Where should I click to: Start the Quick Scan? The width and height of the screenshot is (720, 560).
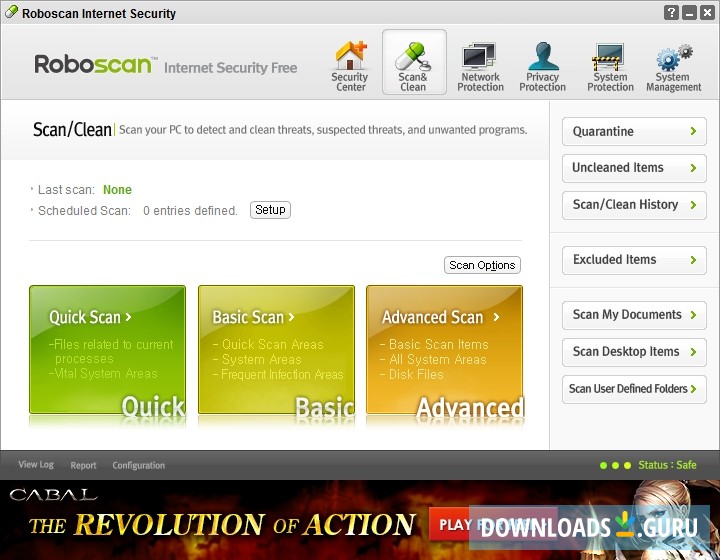coord(107,350)
